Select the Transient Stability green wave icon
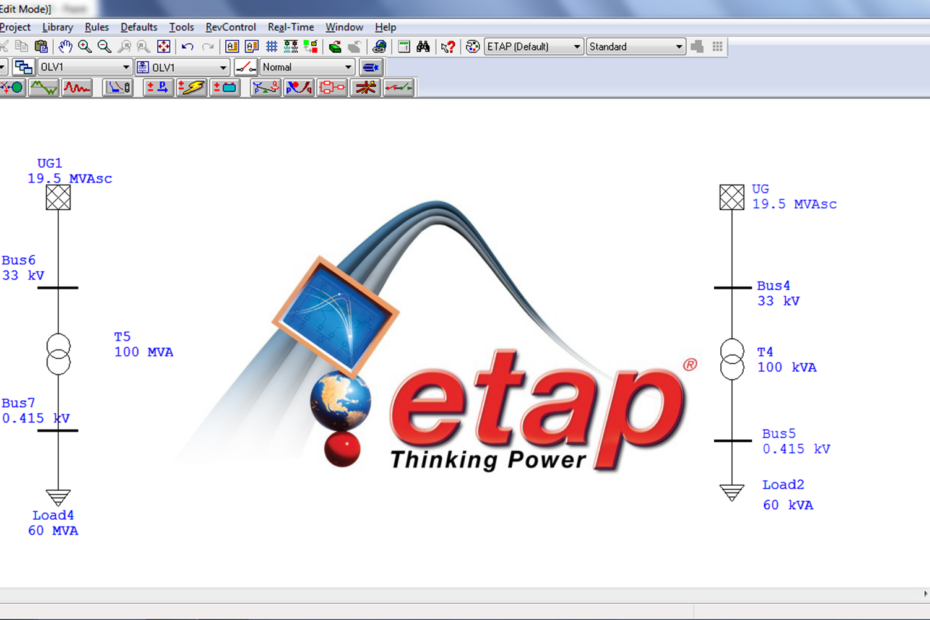The image size is (930, 620). click(x=44, y=88)
